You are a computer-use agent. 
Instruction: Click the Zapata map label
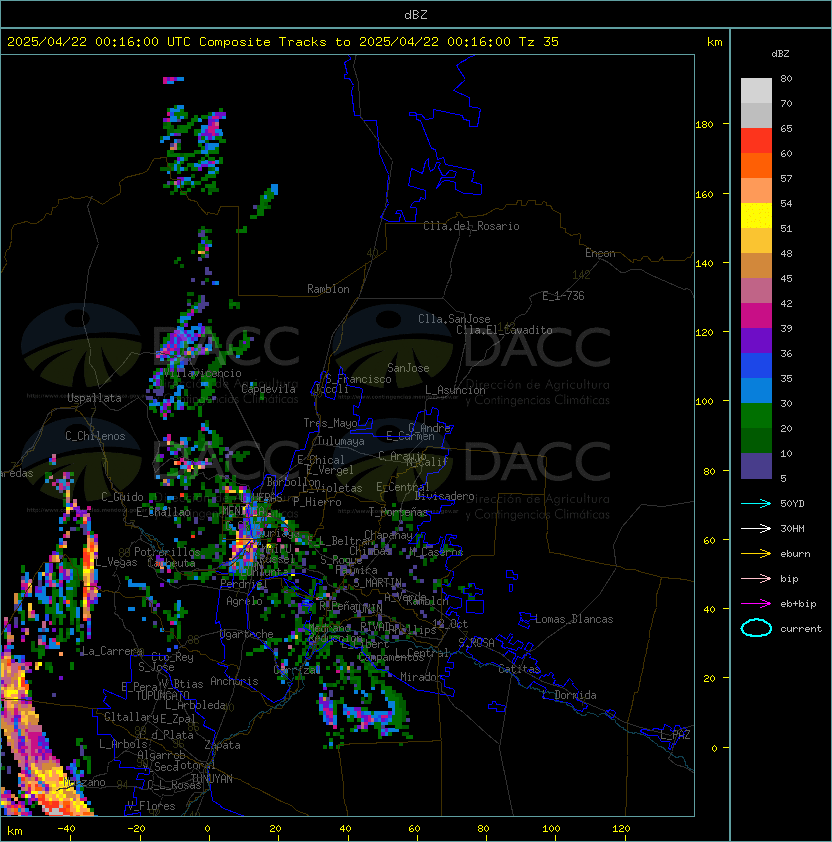(x=222, y=745)
